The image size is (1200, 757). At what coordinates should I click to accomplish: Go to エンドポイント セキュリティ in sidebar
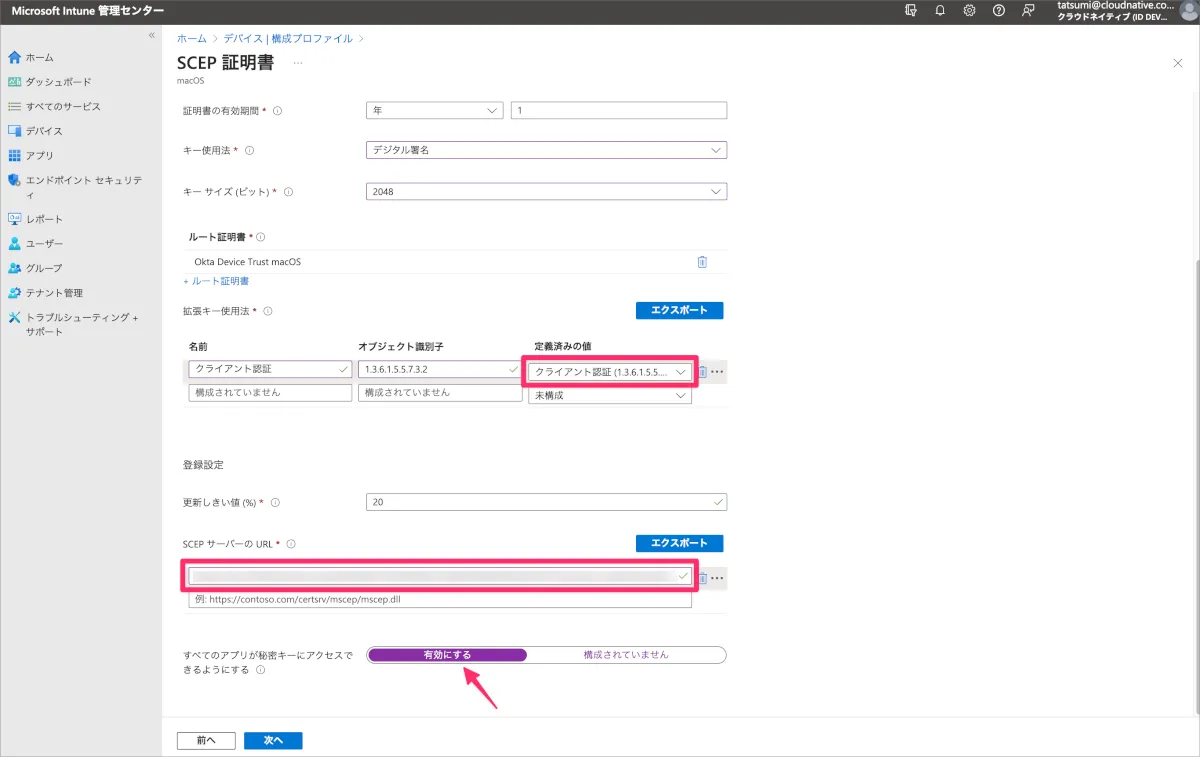[x=84, y=180]
